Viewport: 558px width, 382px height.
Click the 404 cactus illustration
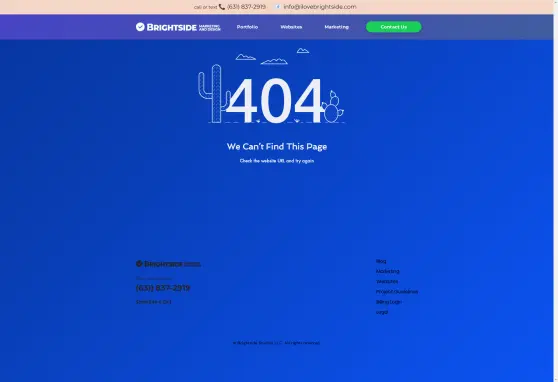(272, 85)
